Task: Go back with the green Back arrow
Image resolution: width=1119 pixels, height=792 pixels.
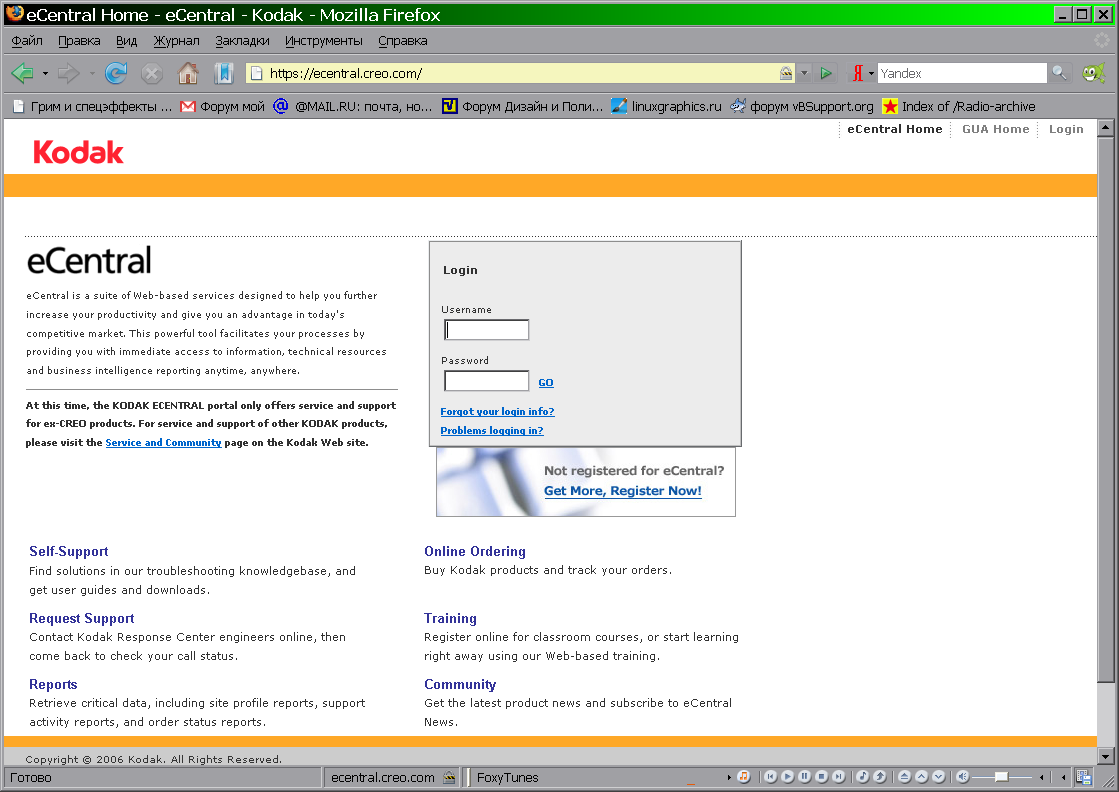Action: 22,73
